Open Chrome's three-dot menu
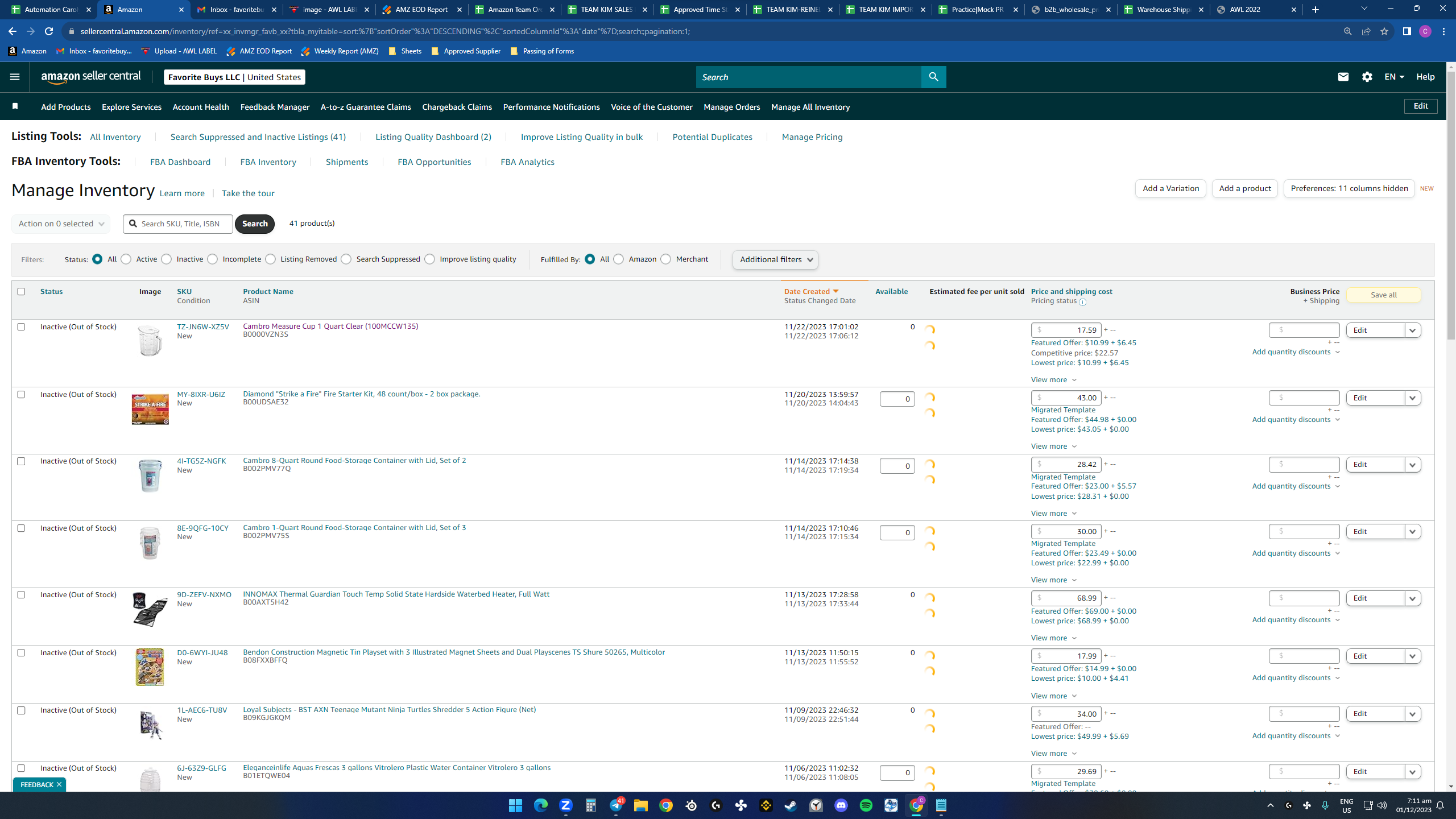The height and width of the screenshot is (819, 1456). point(1443,31)
